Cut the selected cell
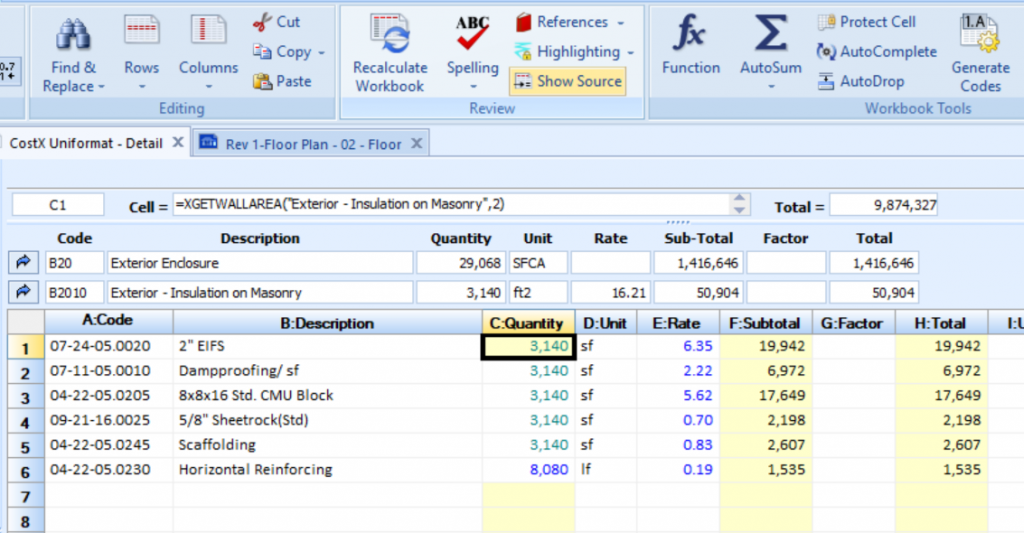1024x533 pixels. click(x=277, y=22)
